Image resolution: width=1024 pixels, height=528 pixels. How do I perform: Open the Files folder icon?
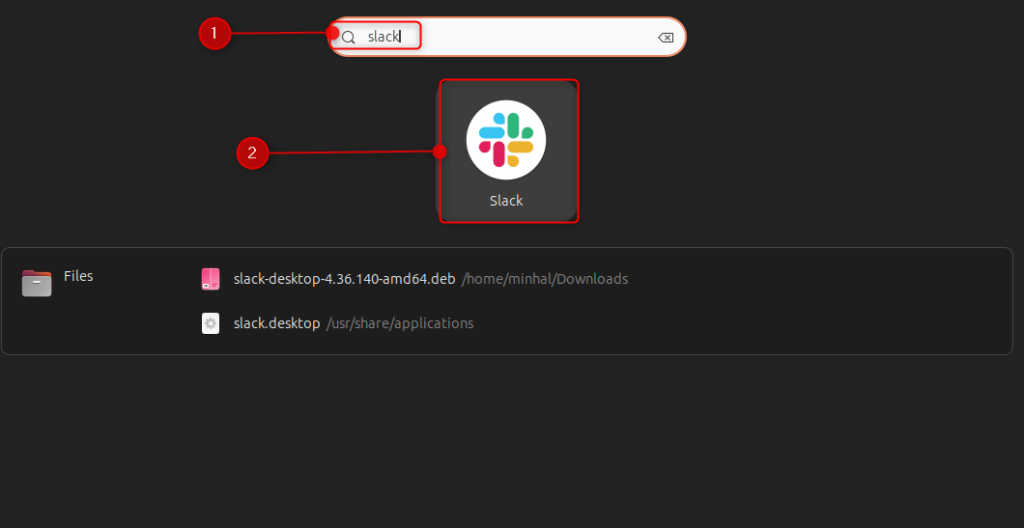pyautogui.click(x=37, y=283)
